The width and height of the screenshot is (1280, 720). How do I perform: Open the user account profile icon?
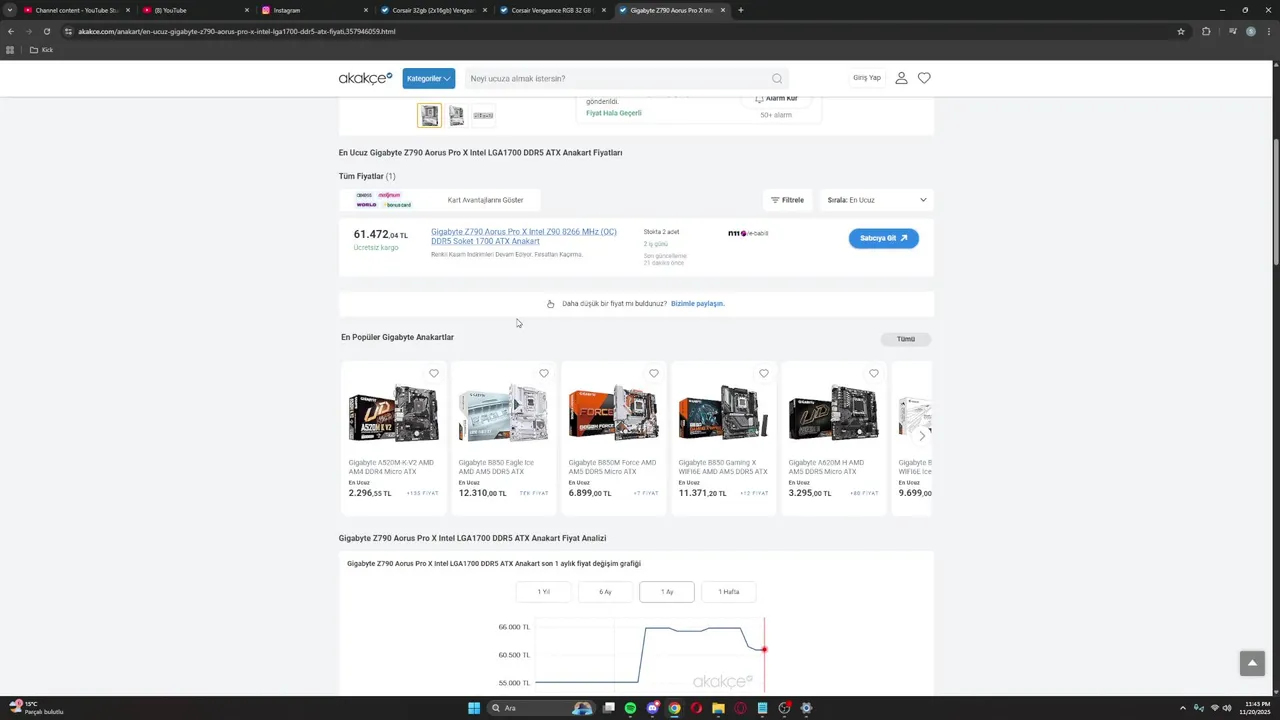click(901, 78)
